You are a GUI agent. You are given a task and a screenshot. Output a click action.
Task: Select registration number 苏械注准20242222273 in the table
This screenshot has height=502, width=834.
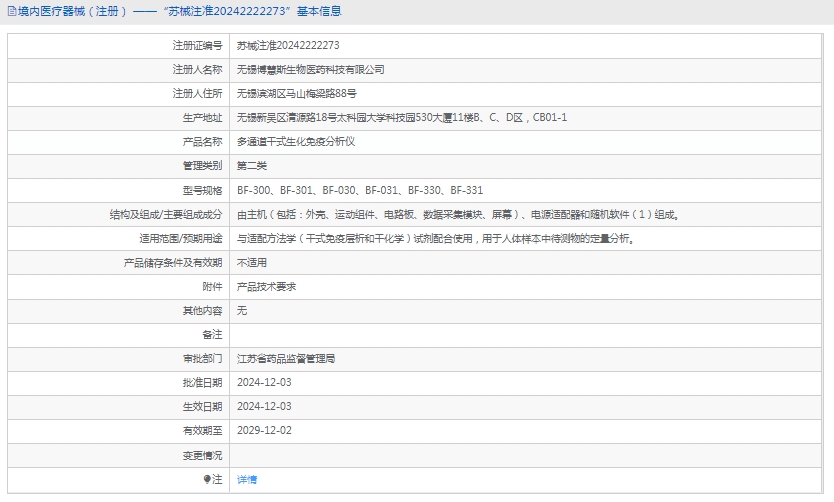(288, 46)
